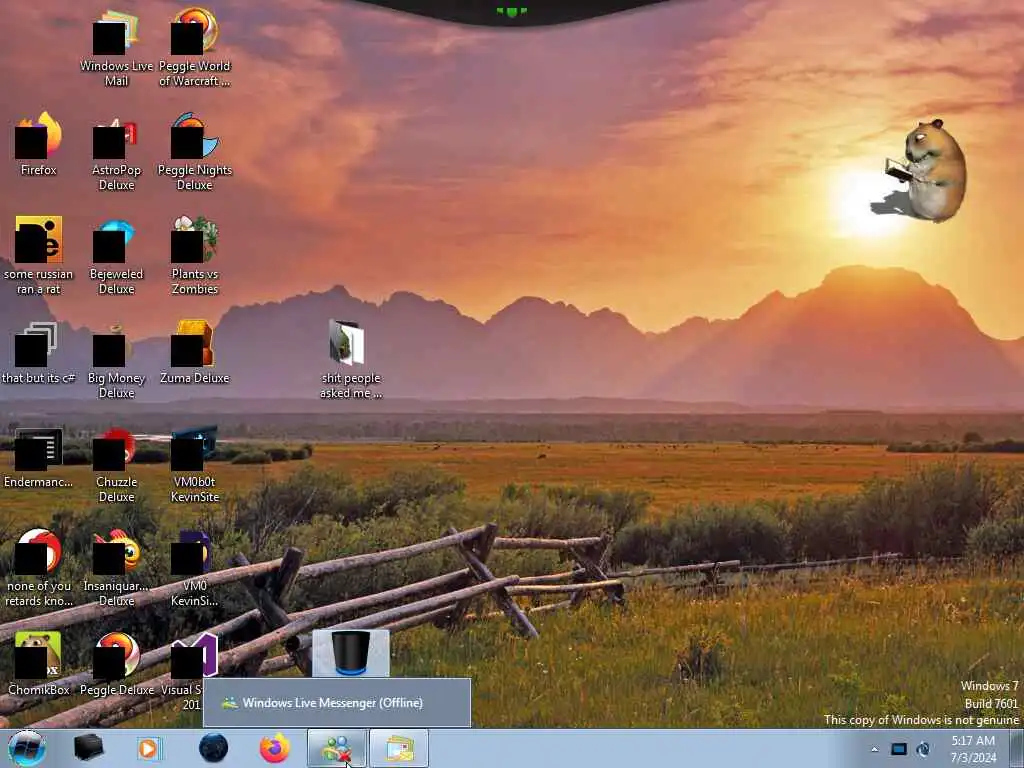Select Windows Live Messenger (Offline) preview label

pyautogui.click(x=332, y=703)
